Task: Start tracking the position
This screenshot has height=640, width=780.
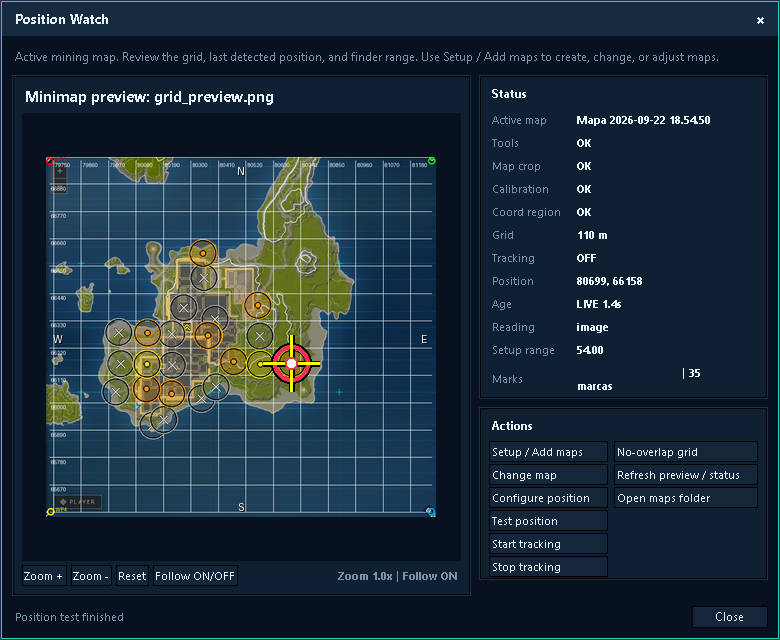Action: [x=548, y=544]
